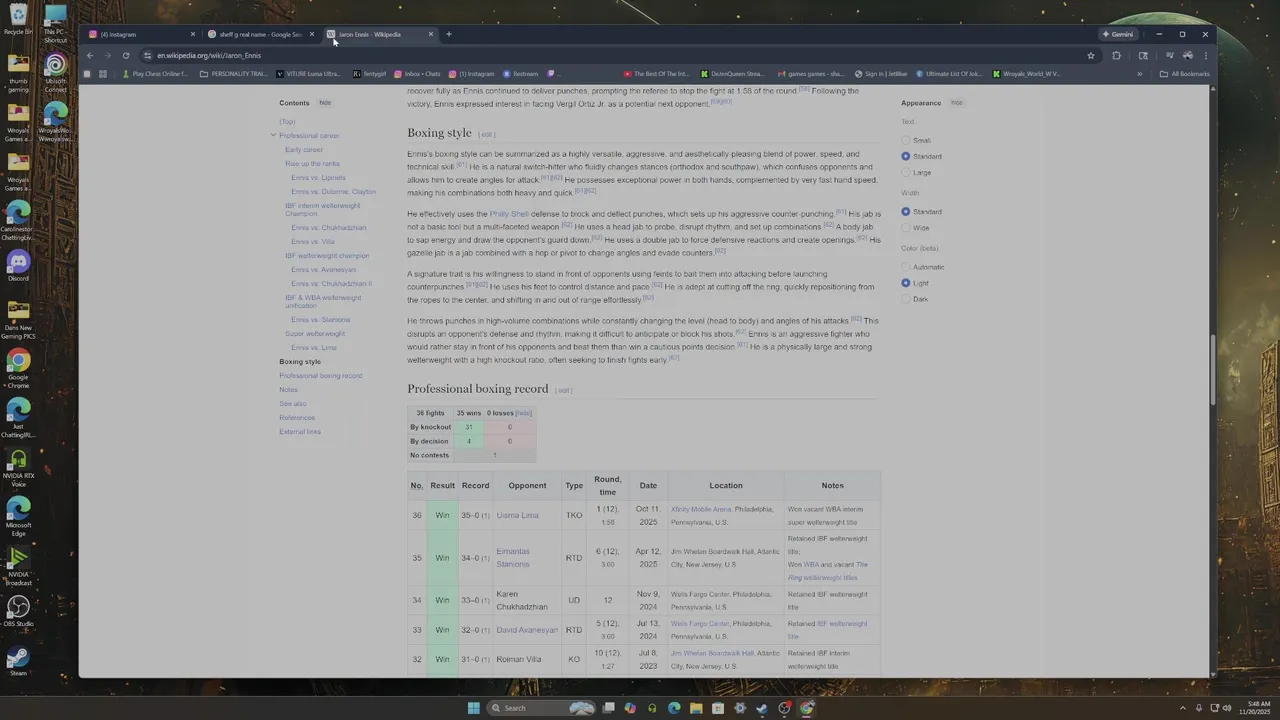
Task: Open Steam from the taskbar
Action: (x=762, y=708)
